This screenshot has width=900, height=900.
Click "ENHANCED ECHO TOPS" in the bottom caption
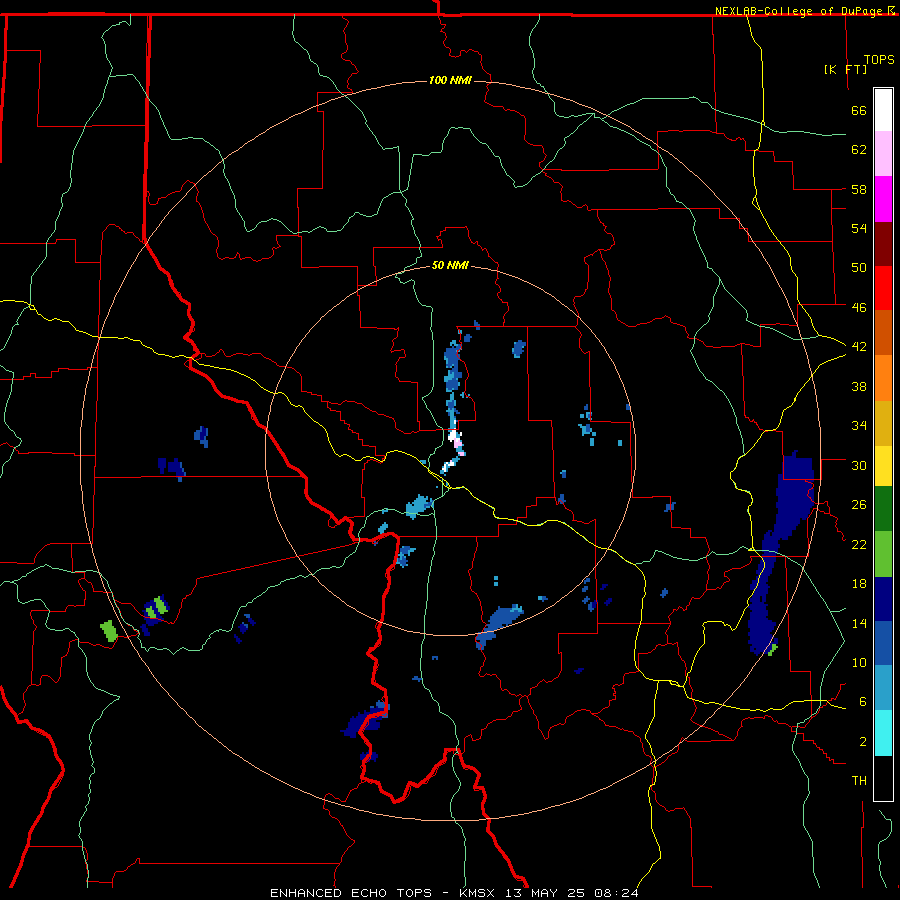[351, 893]
